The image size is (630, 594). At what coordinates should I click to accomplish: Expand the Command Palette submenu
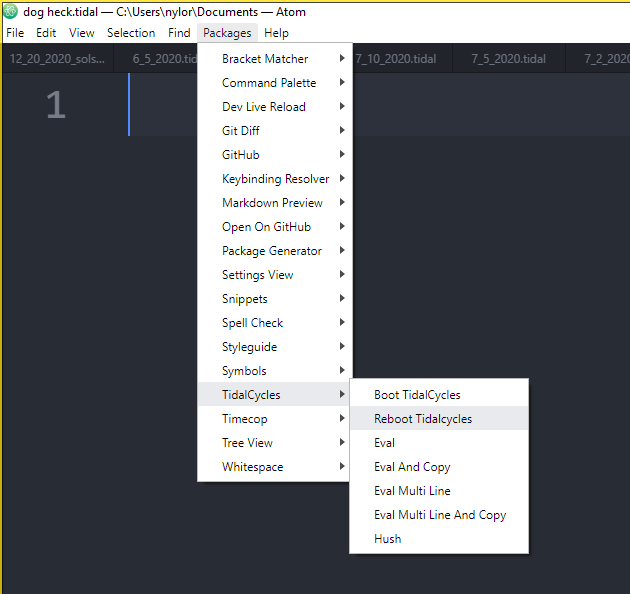(275, 83)
